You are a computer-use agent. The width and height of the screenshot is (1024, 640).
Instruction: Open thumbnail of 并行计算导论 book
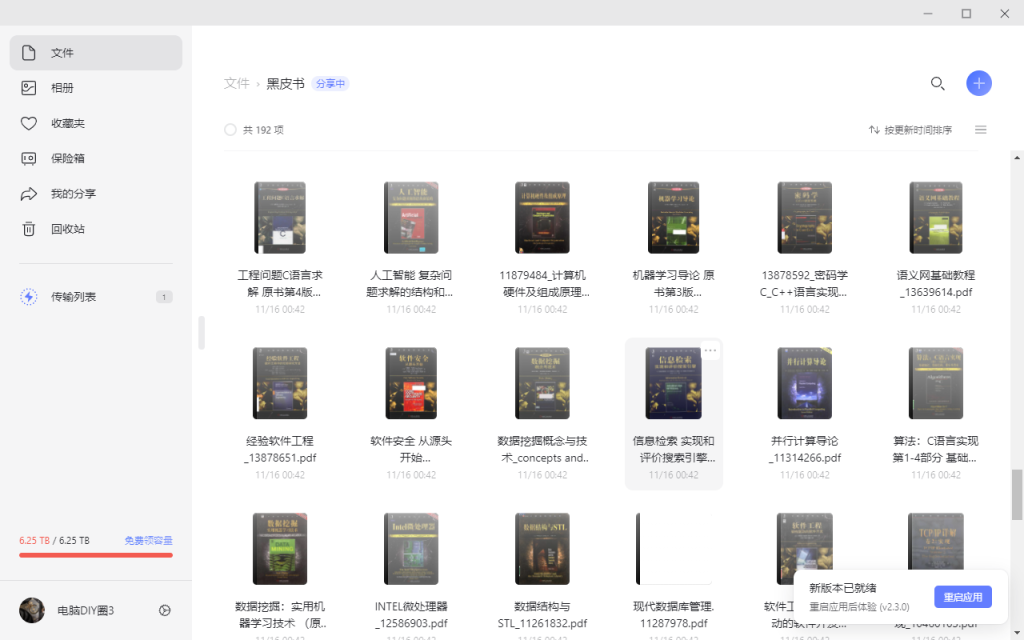[x=805, y=383]
